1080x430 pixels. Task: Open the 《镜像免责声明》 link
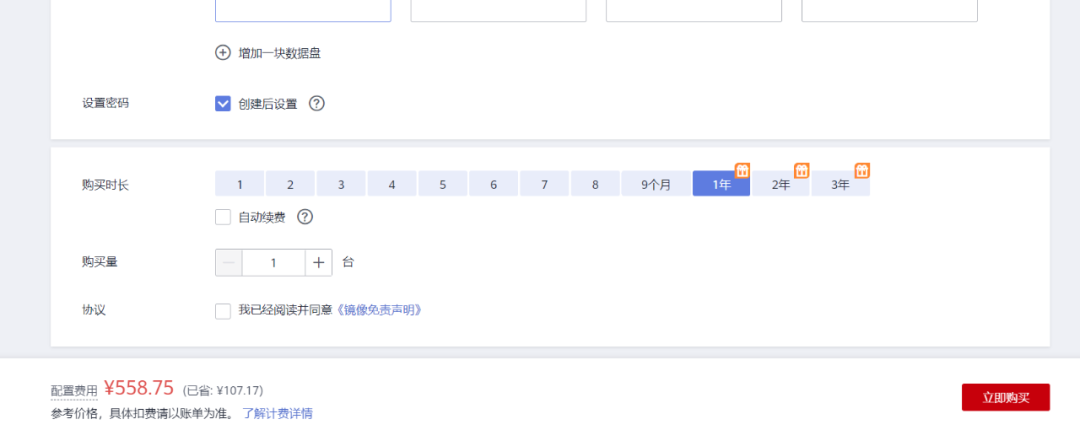pos(378,310)
